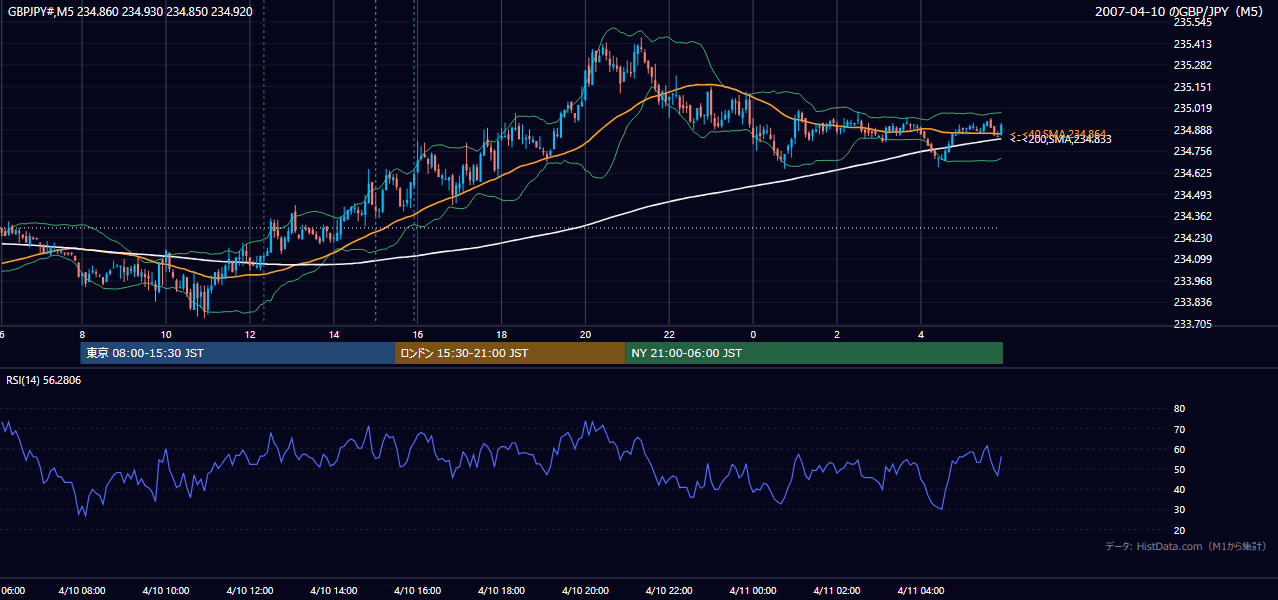Viewport: 1278px width, 600px height.
Task: Click price axis label 233.968
Action: click(x=1192, y=281)
